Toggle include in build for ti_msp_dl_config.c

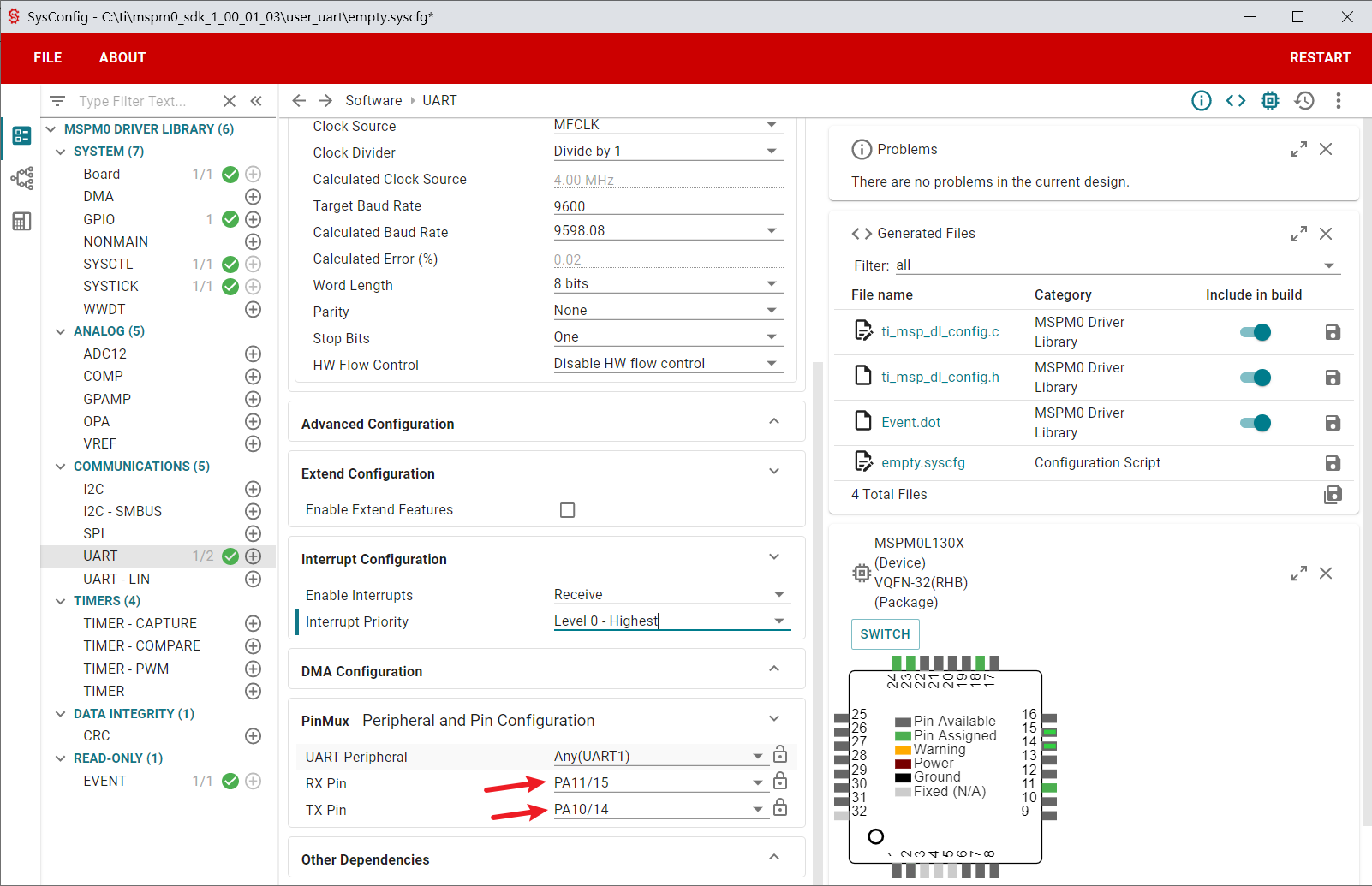[x=1256, y=332]
